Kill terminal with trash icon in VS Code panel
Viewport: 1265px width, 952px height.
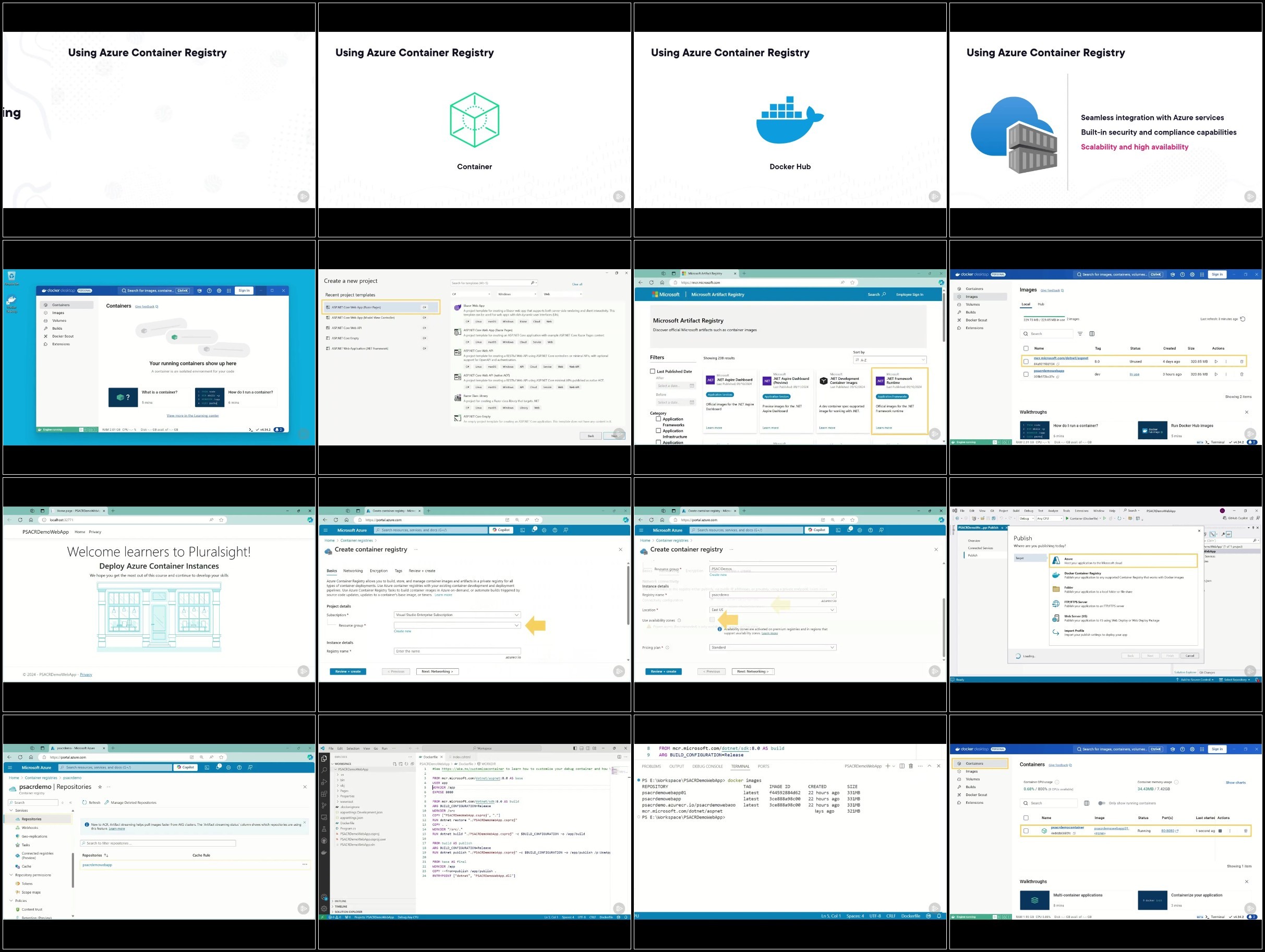(910, 766)
